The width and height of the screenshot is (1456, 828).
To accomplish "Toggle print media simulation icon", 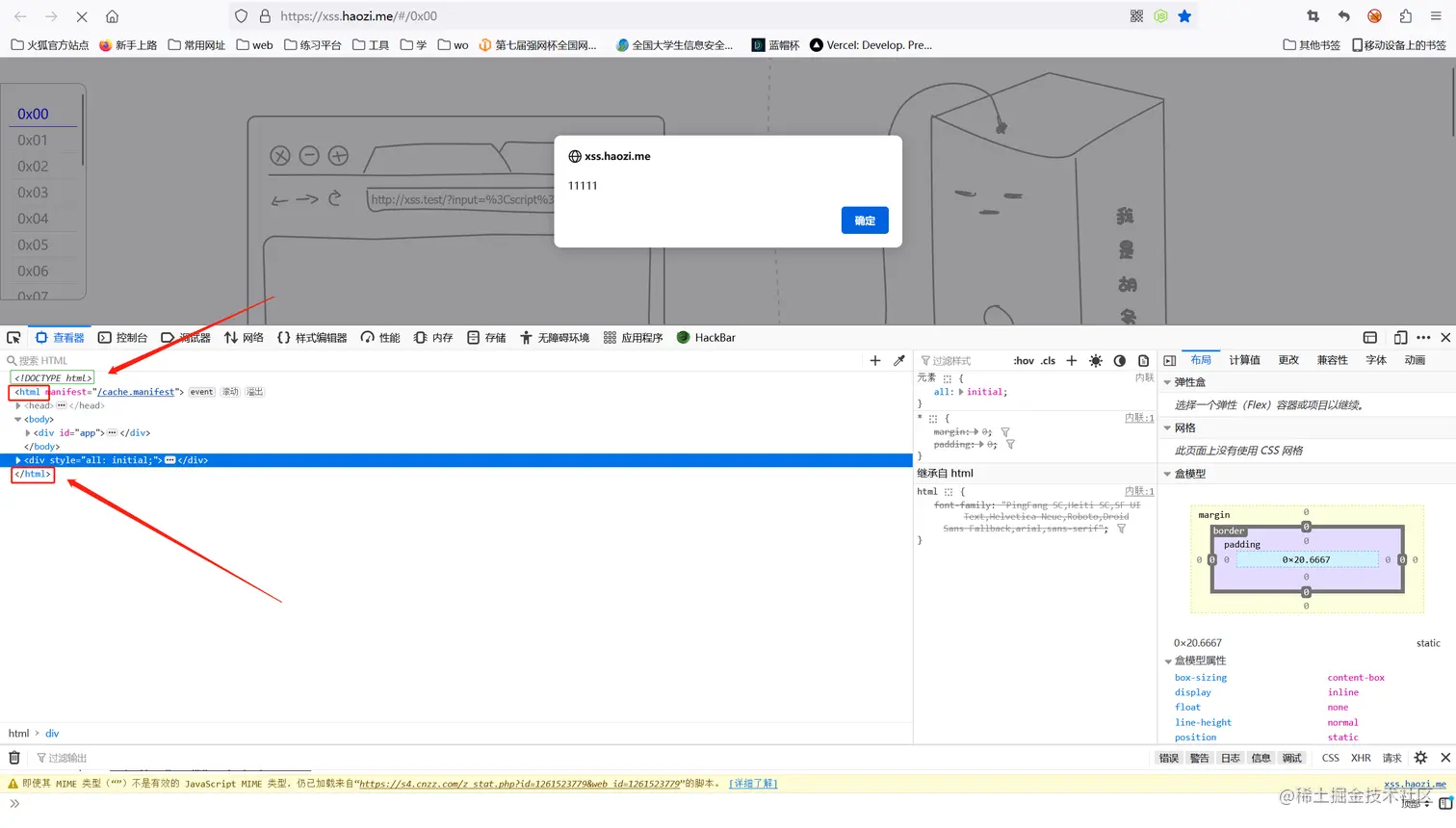I will (1144, 361).
